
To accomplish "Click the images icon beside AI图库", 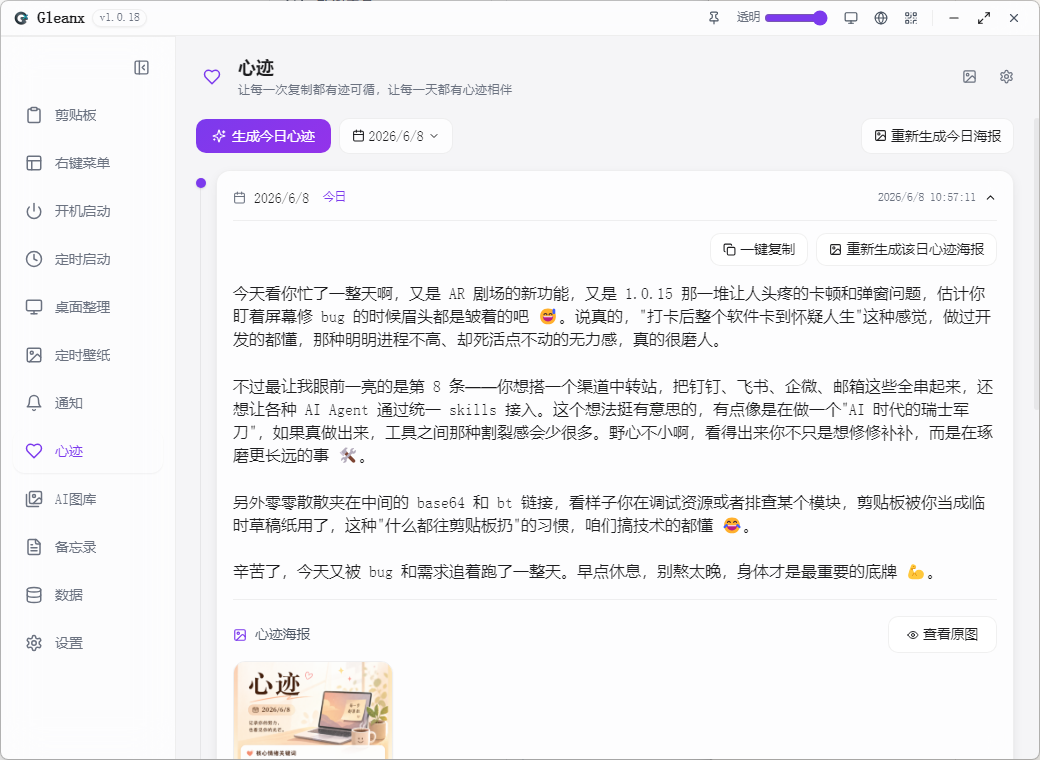I will [34, 499].
